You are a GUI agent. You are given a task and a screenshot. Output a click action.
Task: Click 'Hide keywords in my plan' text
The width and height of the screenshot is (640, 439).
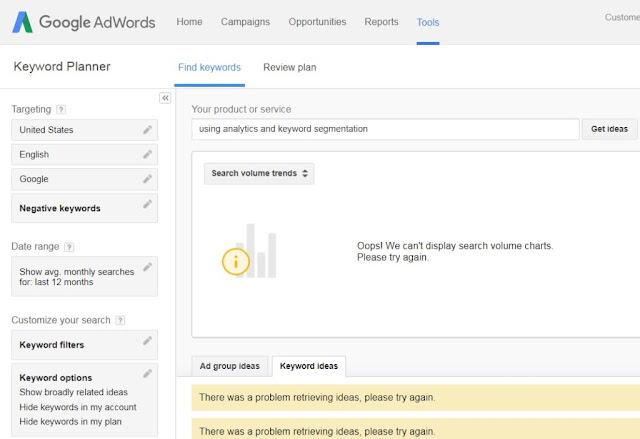click(71, 421)
